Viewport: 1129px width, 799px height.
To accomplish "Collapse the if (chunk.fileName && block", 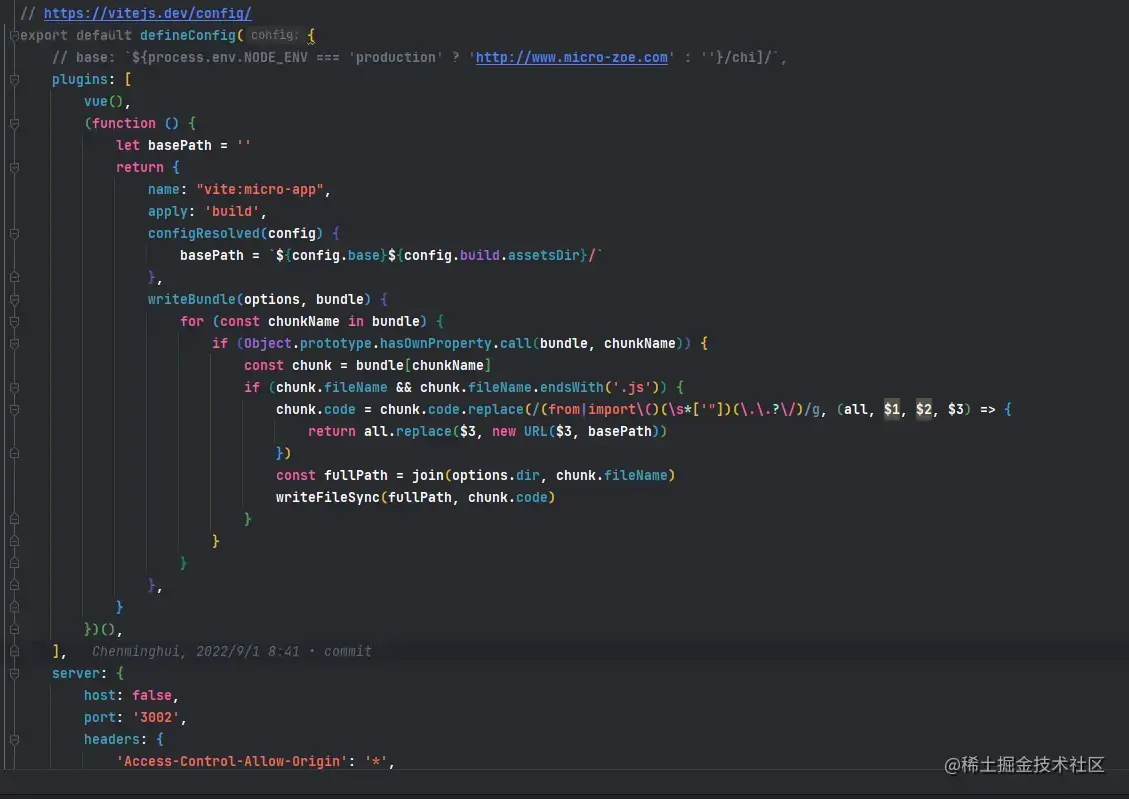I will tap(14, 388).
